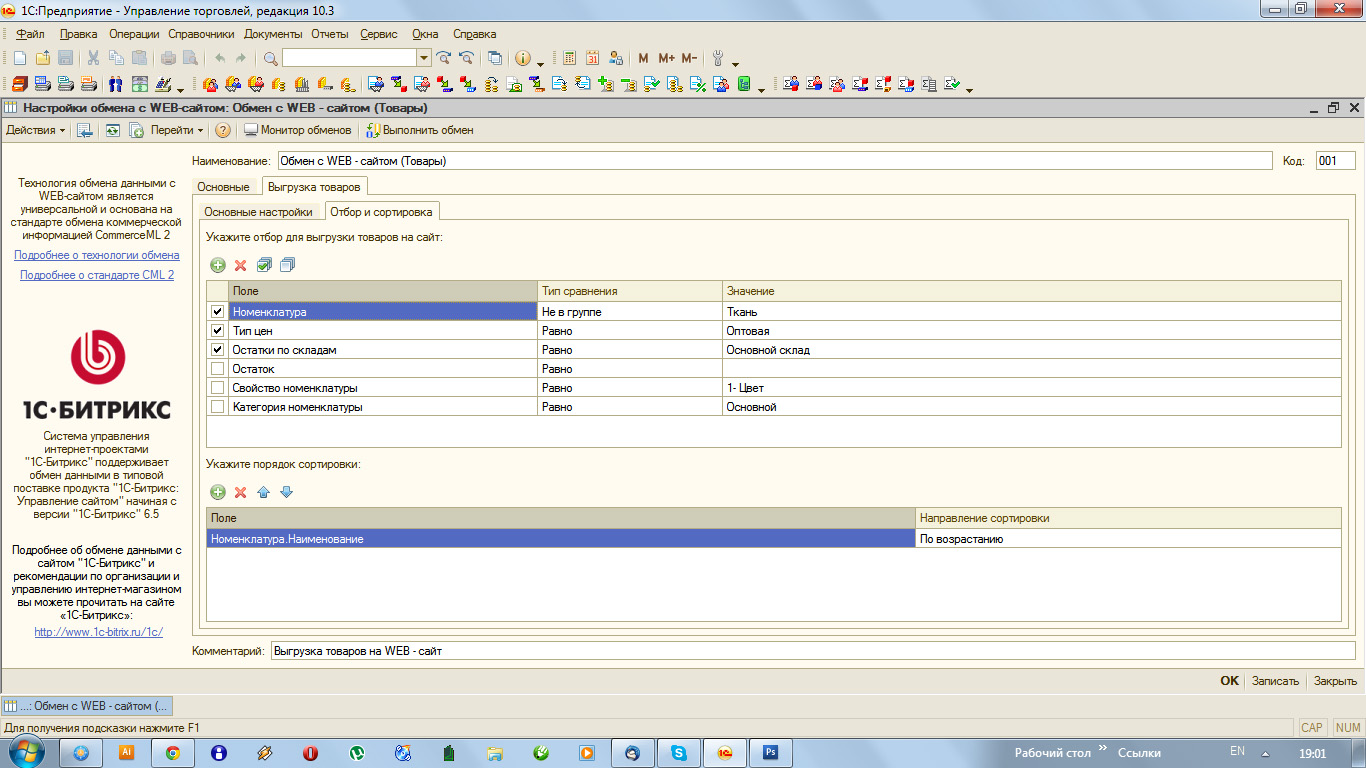Click the check-all filters icon

(x=264, y=265)
